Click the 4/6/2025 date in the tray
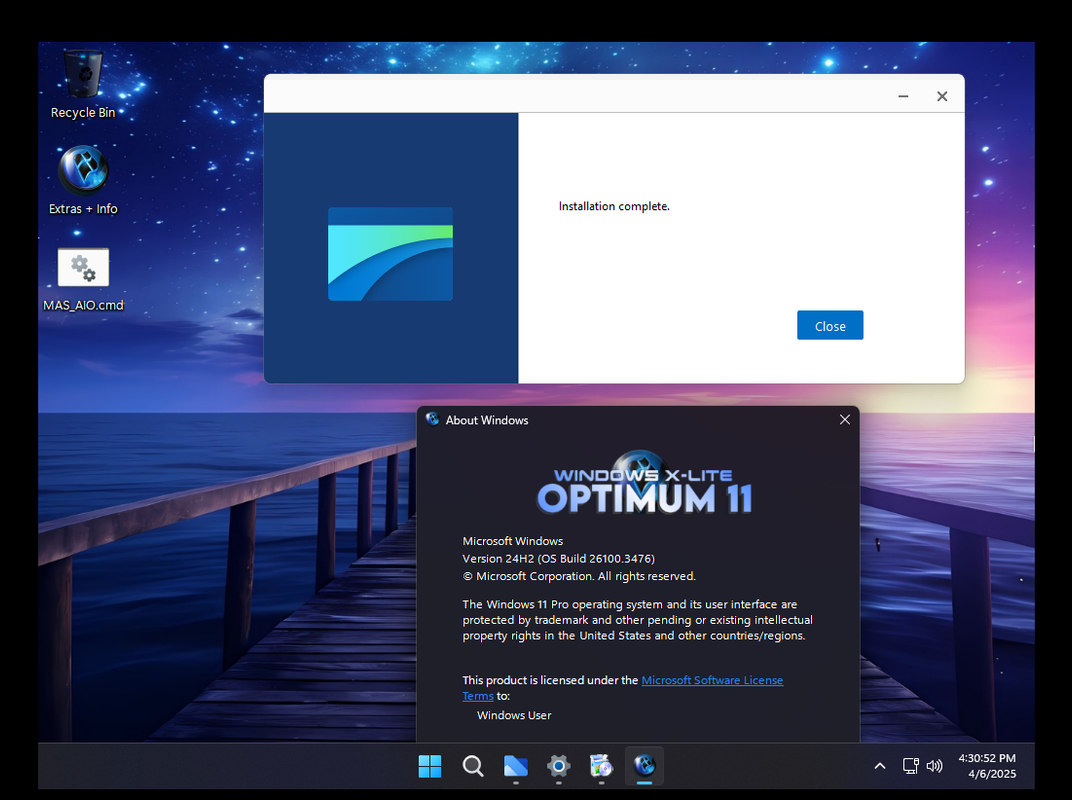This screenshot has width=1072, height=800. (992, 775)
